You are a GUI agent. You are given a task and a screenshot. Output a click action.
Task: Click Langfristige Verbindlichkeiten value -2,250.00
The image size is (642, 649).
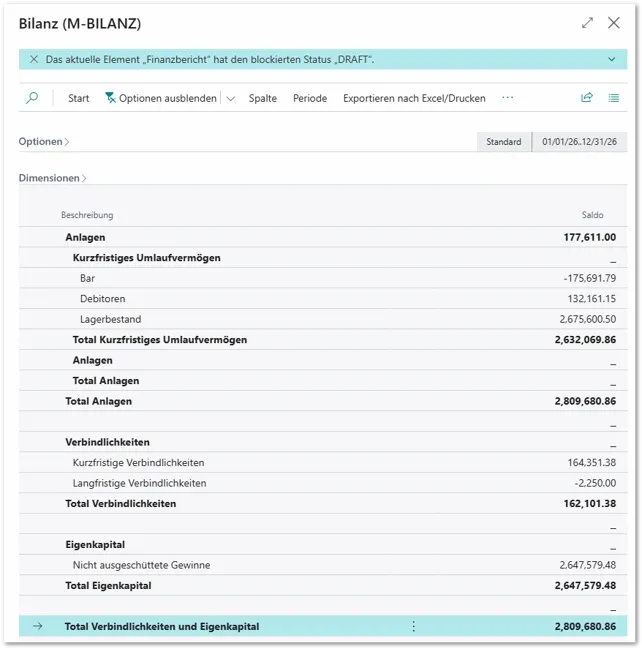click(x=595, y=483)
